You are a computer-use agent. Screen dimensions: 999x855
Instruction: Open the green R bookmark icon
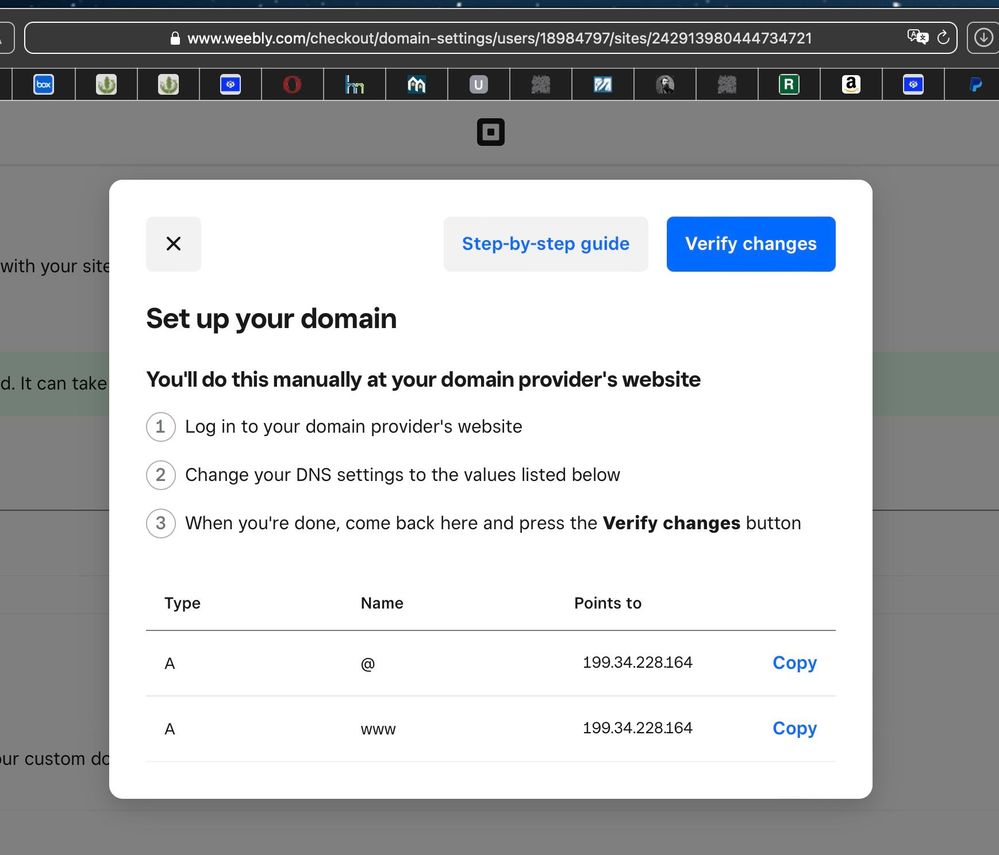tap(788, 85)
